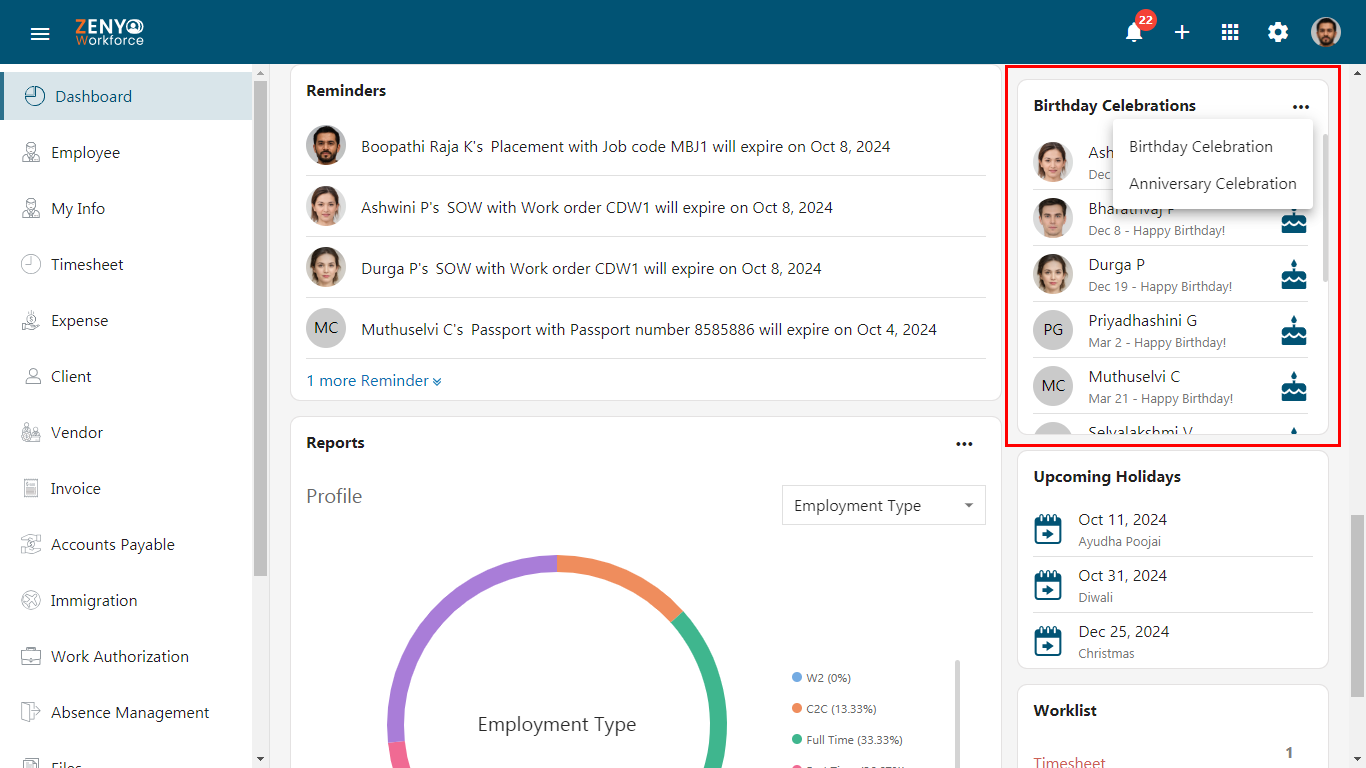Screen dimensions: 1366x768
Task: Click the 'Ayudha Poojai' holiday name
Action: click(1119, 542)
